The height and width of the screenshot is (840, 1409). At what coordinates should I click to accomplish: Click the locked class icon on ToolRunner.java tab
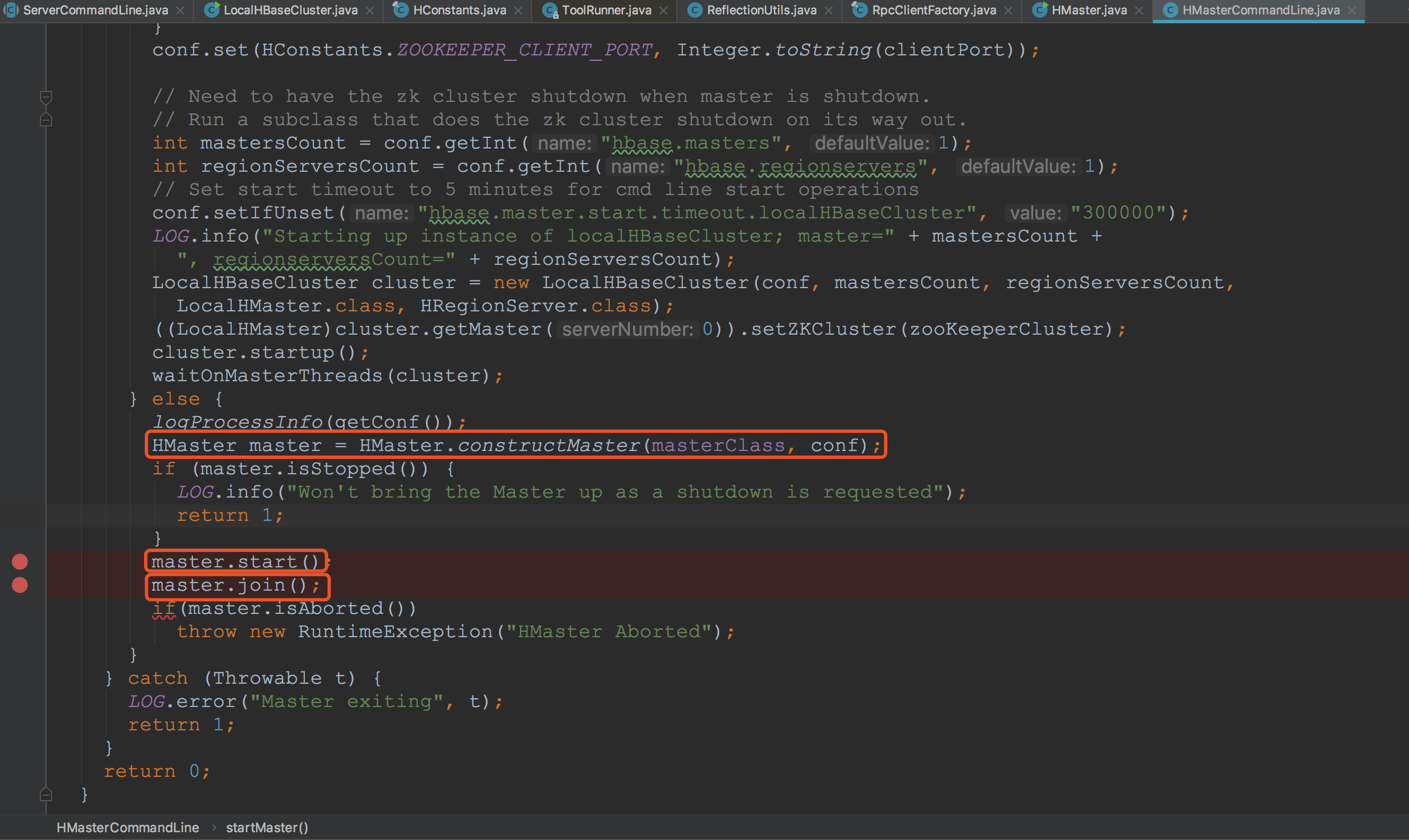550,9
